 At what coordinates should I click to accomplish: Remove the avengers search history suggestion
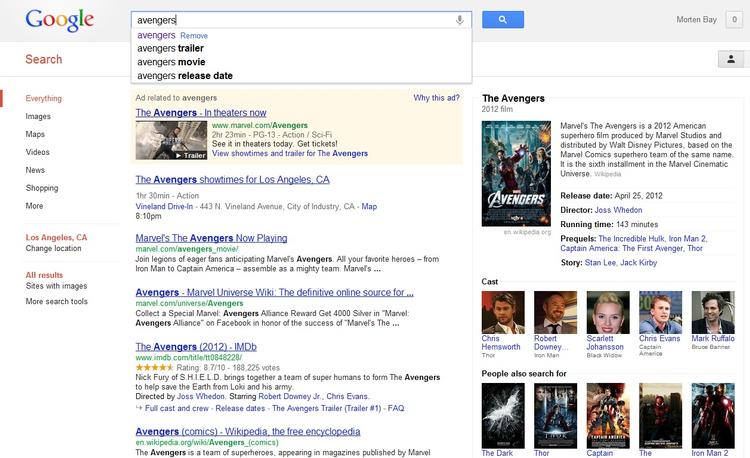(194, 35)
